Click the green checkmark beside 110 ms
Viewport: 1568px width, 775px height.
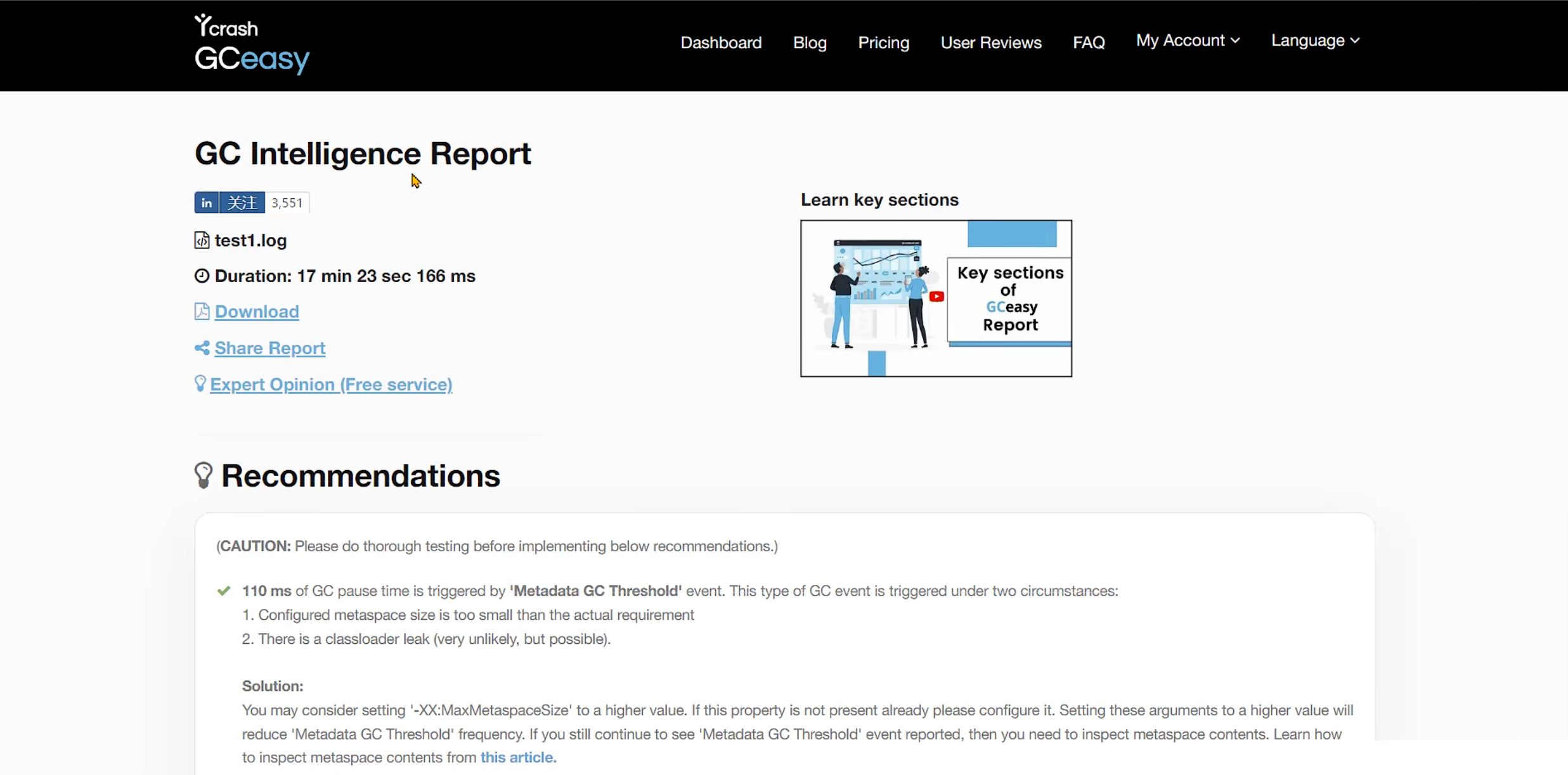(224, 591)
